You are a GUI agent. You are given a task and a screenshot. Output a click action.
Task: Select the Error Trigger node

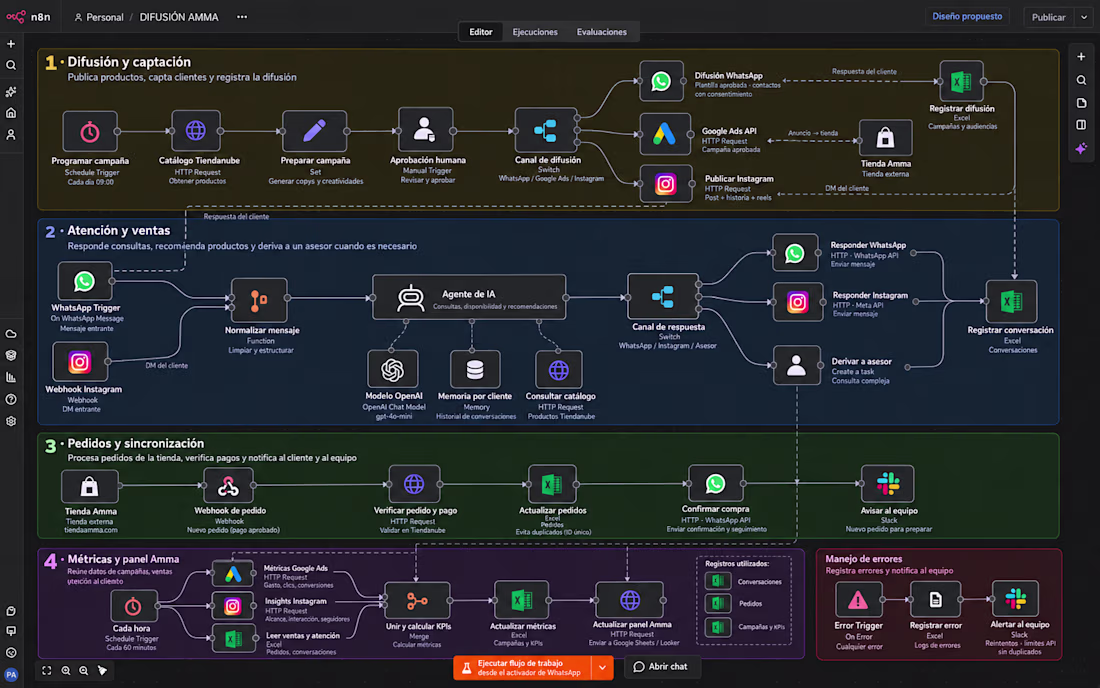[858, 600]
